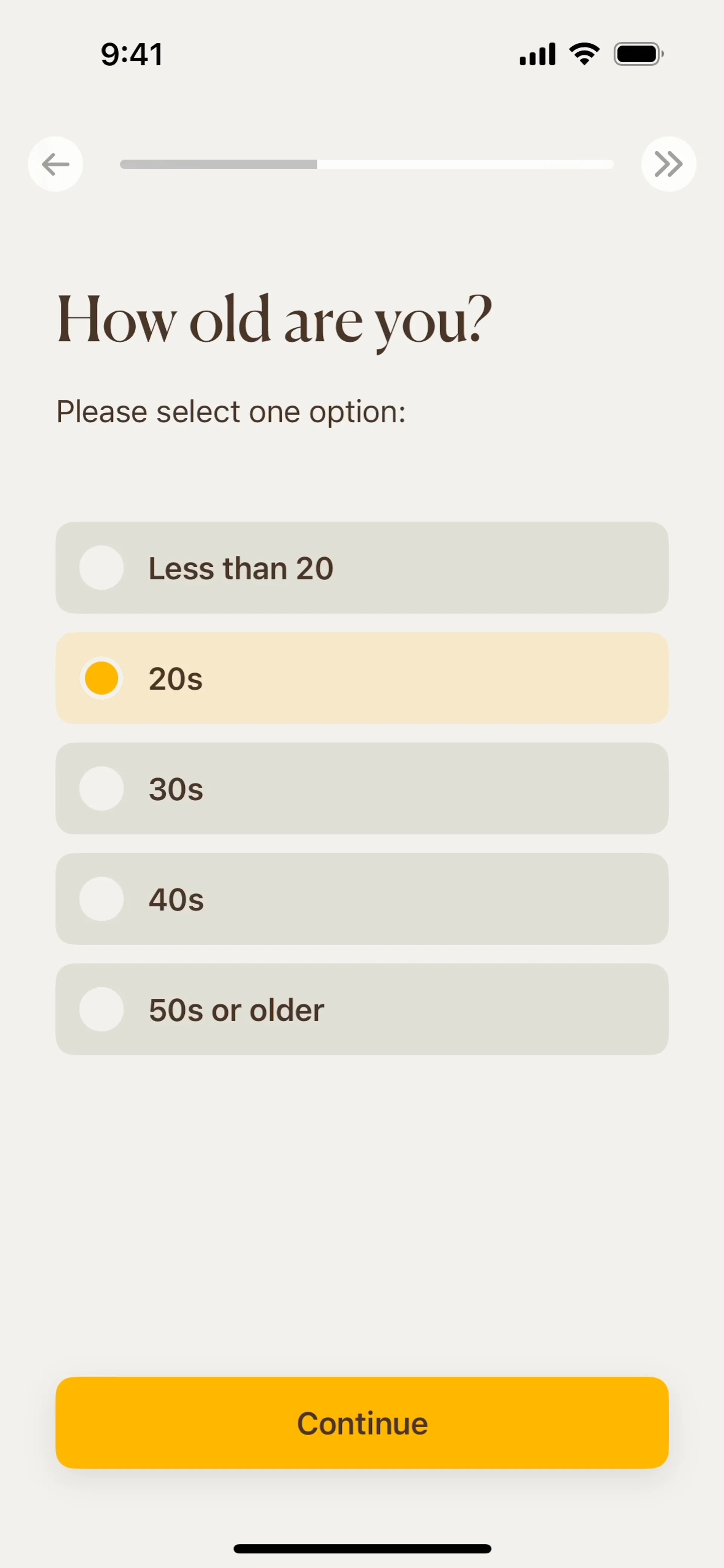This screenshot has width=724, height=1568.
Task: Select the '50s or older' radio circle
Action: [102, 1010]
